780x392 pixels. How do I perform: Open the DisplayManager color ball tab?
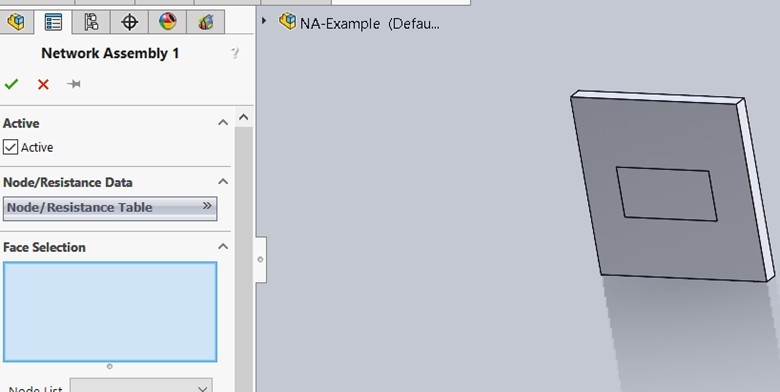coord(168,22)
